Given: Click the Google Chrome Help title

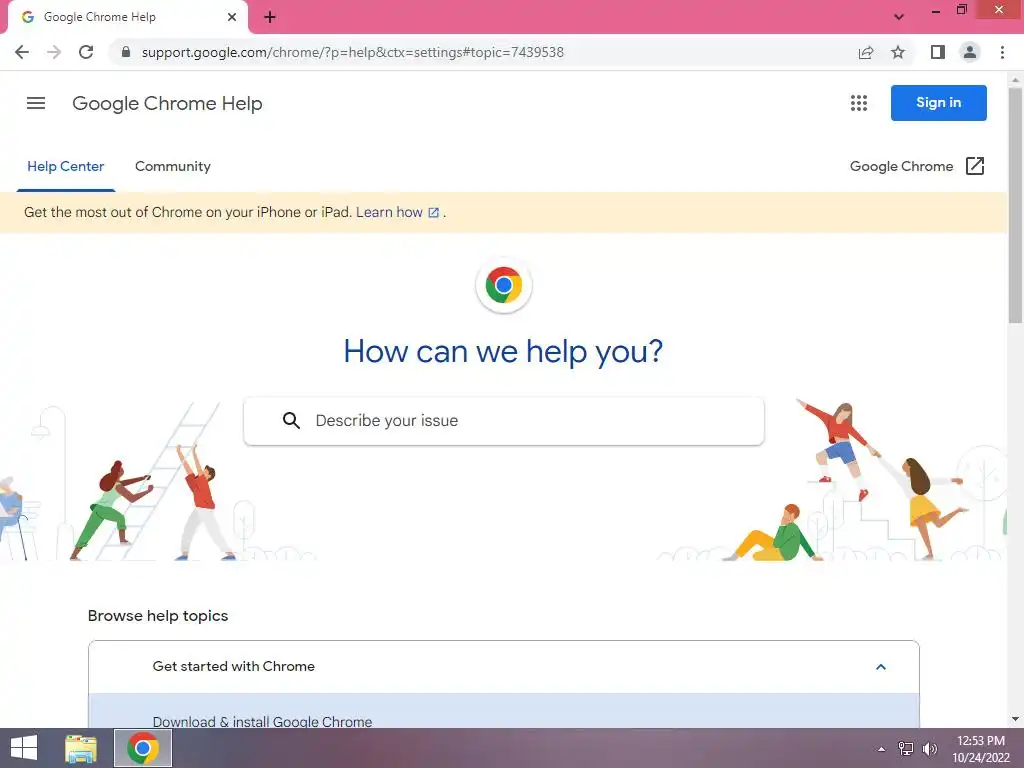Looking at the screenshot, I should [x=167, y=103].
